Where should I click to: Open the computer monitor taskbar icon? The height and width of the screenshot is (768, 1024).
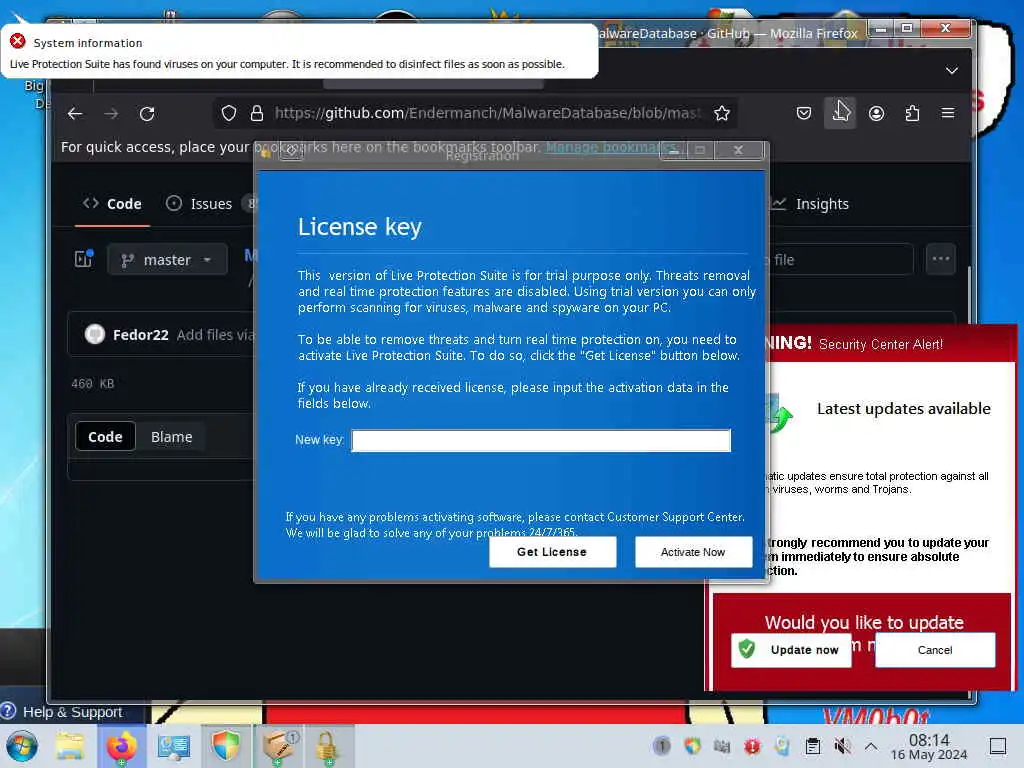point(174,746)
